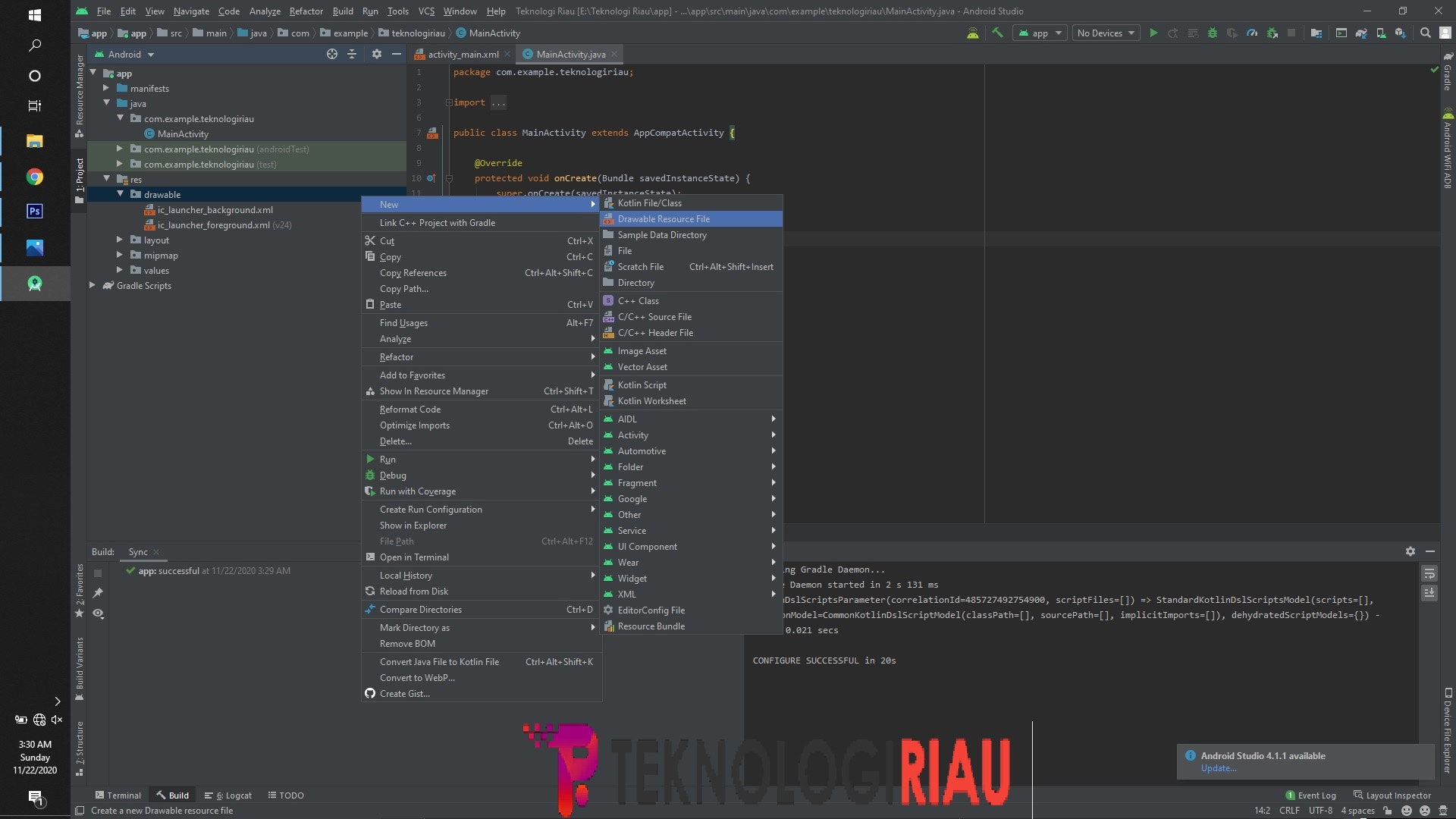Image resolution: width=1456 pixels, height=819 pixels.
Task: Toggle the warnings filter in Build panel
Action: pos(98,614)
